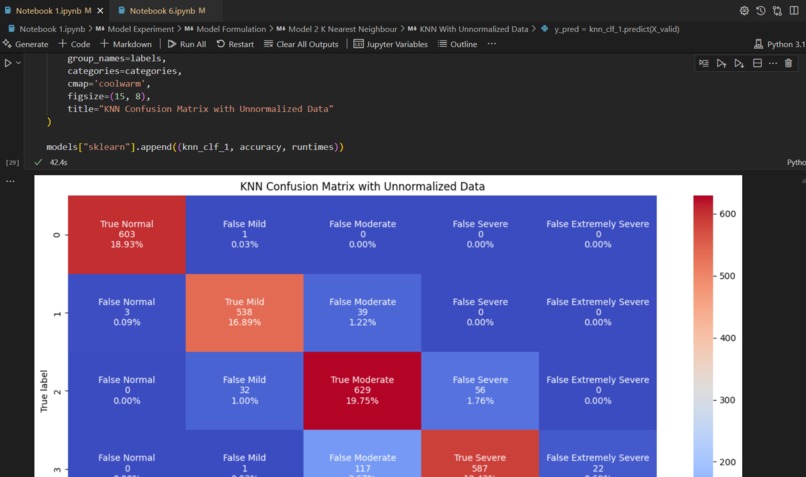Run the current cell play icon
806x477 pixels.
pos(8,63)
